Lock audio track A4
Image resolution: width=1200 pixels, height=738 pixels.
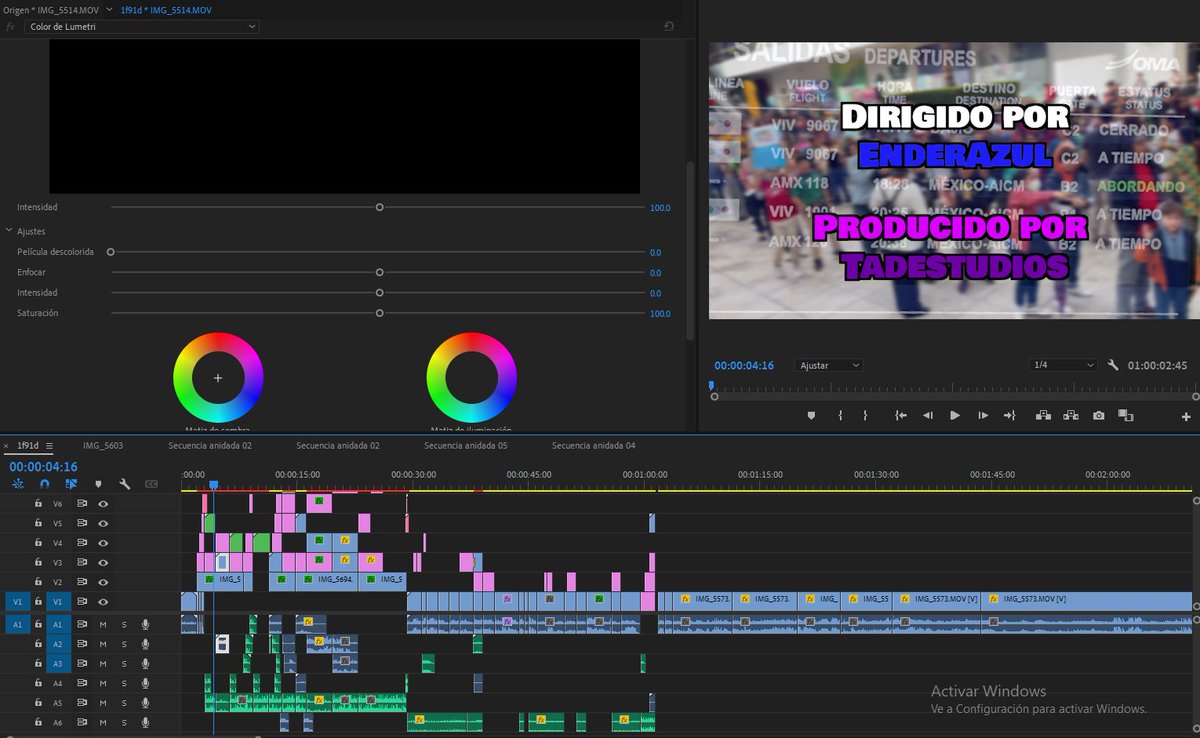pos(38,683)
